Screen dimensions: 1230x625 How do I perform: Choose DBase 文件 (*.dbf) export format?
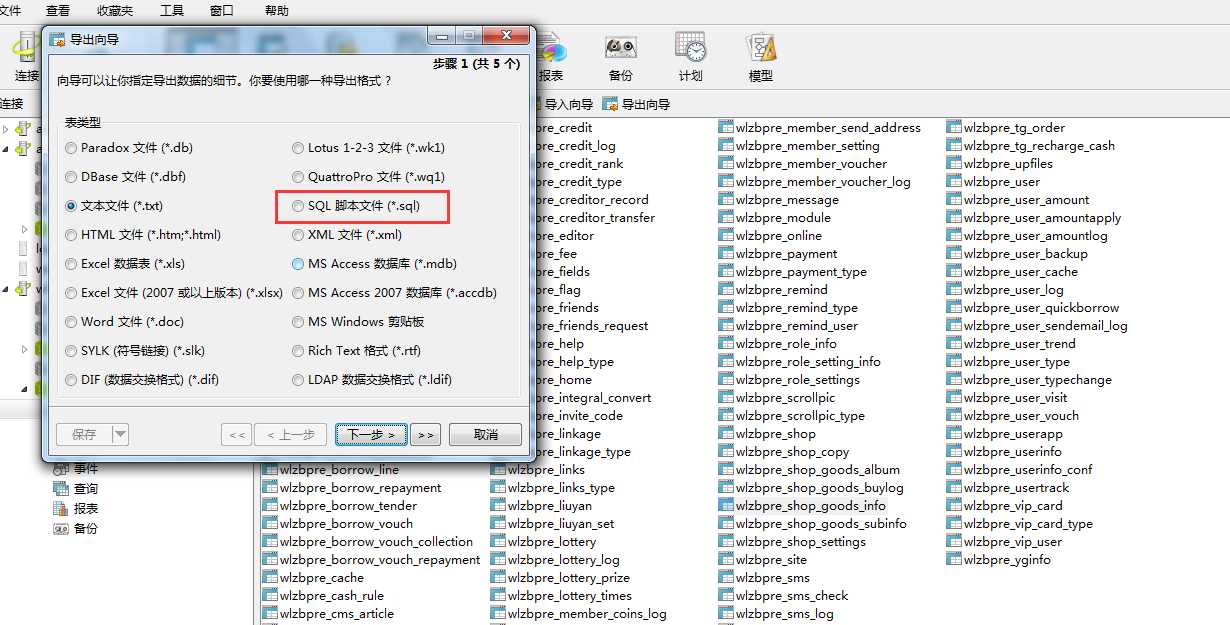click(126, 177)
